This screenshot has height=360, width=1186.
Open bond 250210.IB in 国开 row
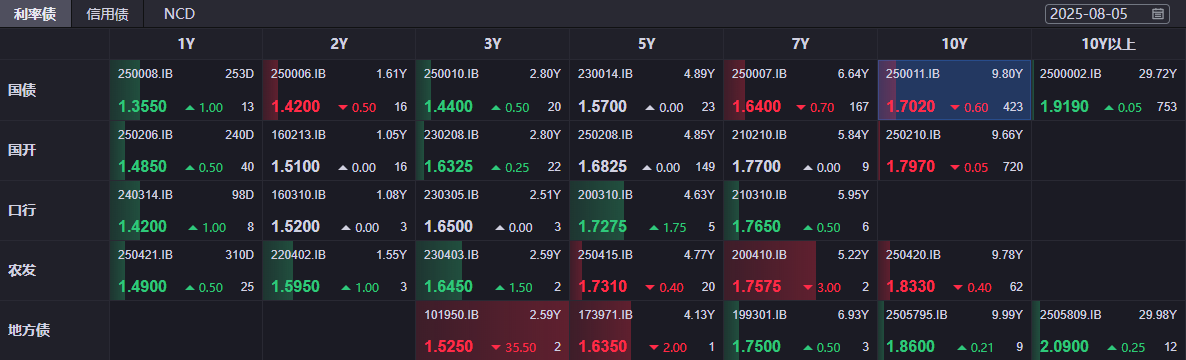click(913, 135)
